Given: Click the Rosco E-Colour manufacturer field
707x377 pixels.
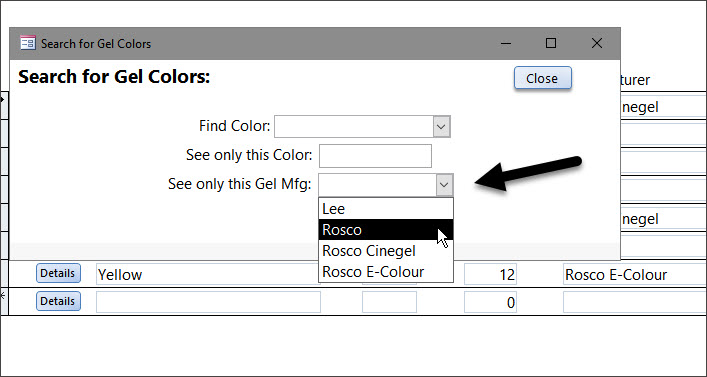Looking at the screenshot, I should coord(634,274).
